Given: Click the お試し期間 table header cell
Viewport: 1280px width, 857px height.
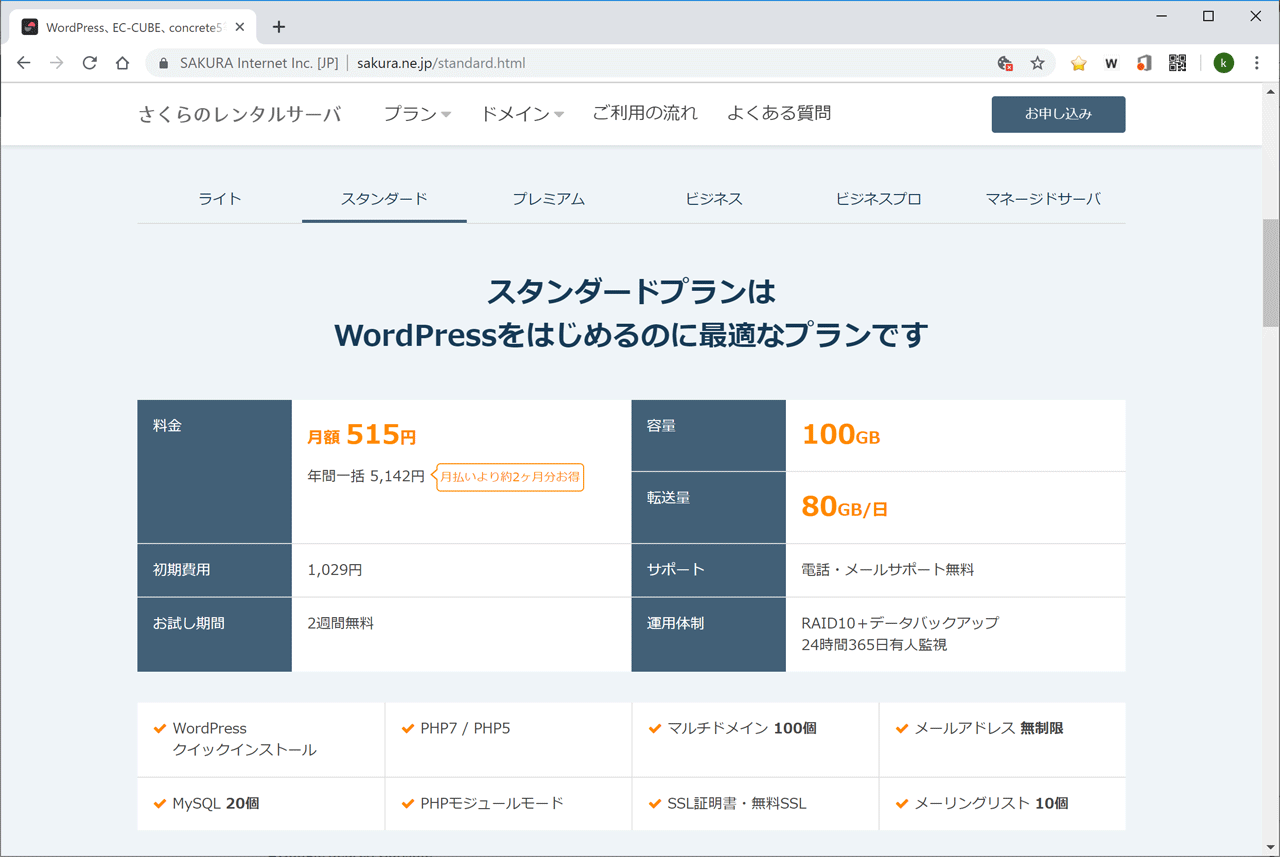Looking at the screenshot, I should [x=215, y=634].
